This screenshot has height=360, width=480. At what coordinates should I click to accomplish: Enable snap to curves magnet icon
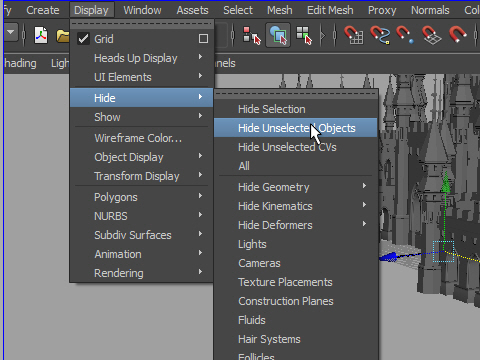coord(380,35)
